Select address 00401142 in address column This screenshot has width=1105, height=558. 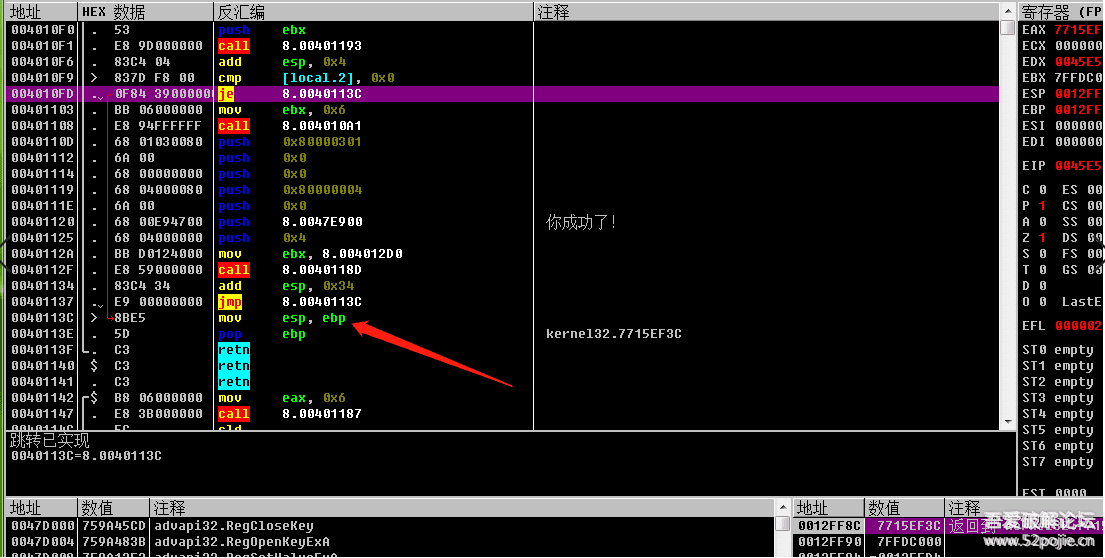[x=42, y=398]
